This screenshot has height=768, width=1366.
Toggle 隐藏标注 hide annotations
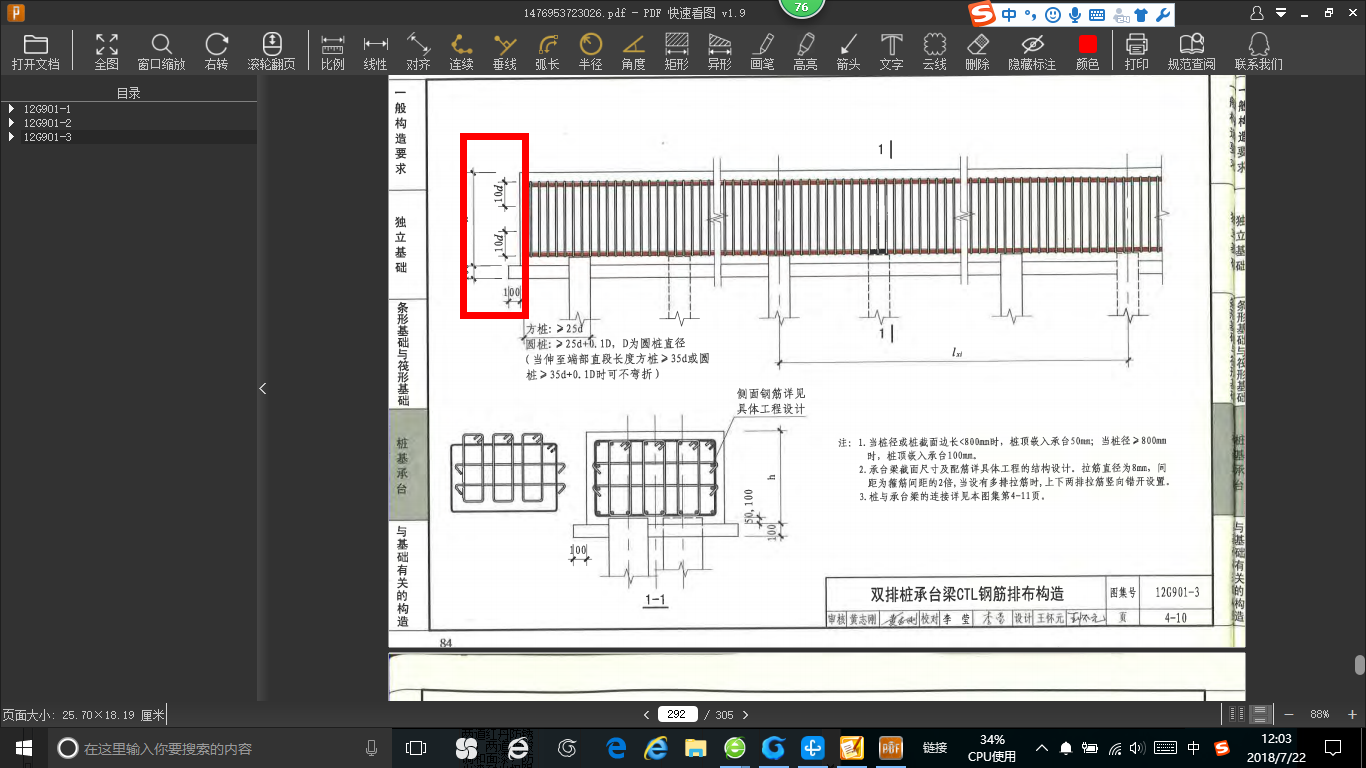(x=1032, y=52)
